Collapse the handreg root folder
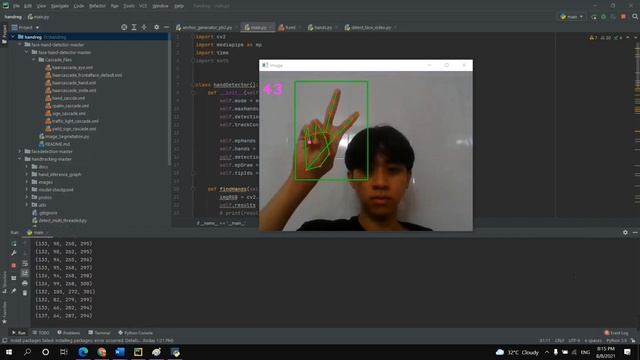640x360 pixels. [13, 37]
